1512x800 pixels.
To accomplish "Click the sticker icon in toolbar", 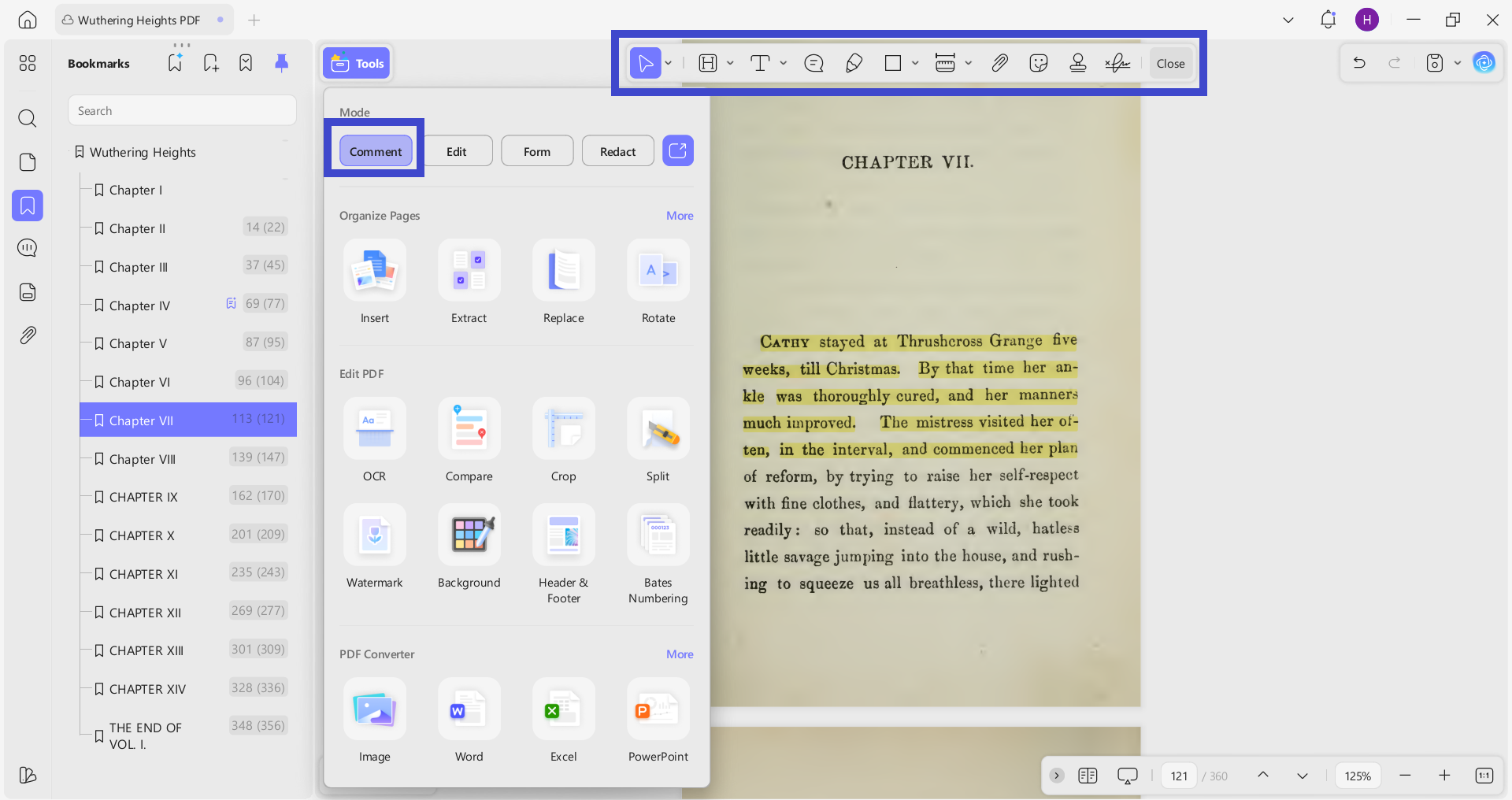I will coord(1039,63).
